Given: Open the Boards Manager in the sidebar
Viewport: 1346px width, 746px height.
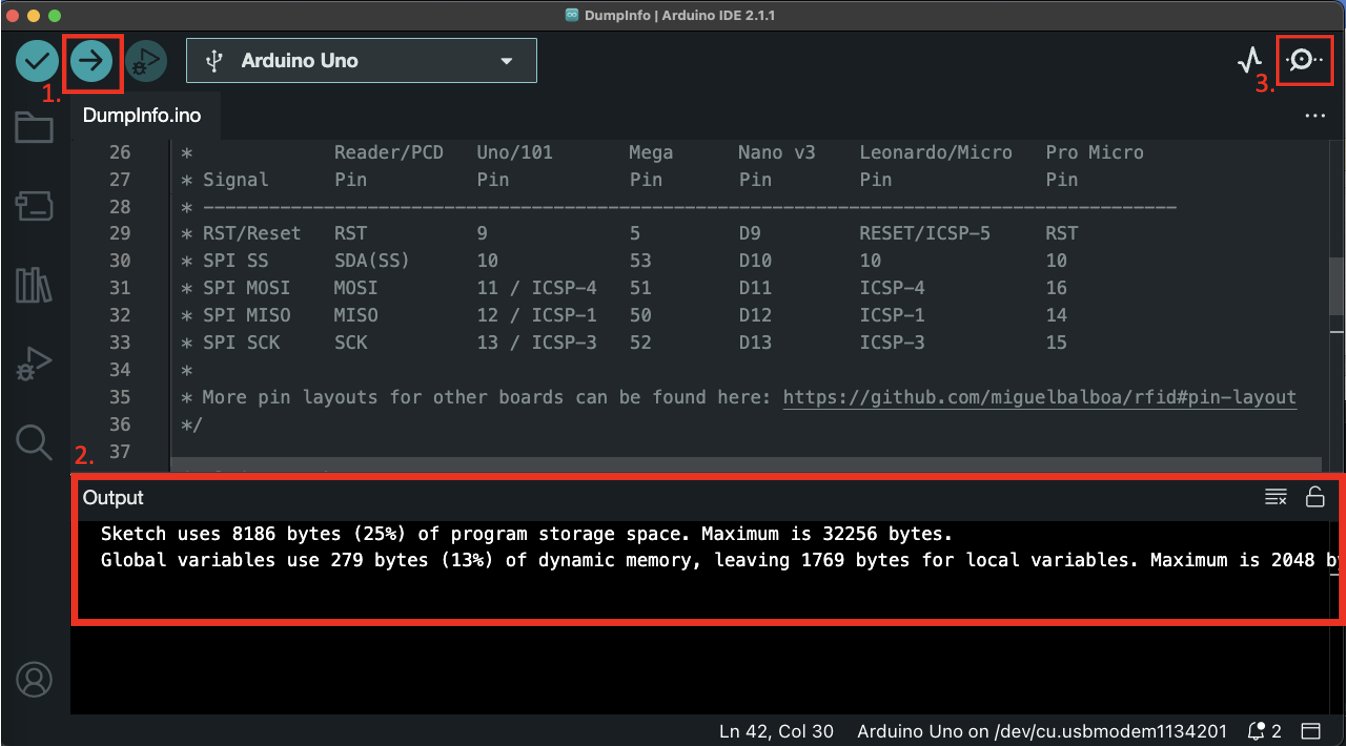Looking at the screenshot, I should click(x=34, y=207).
